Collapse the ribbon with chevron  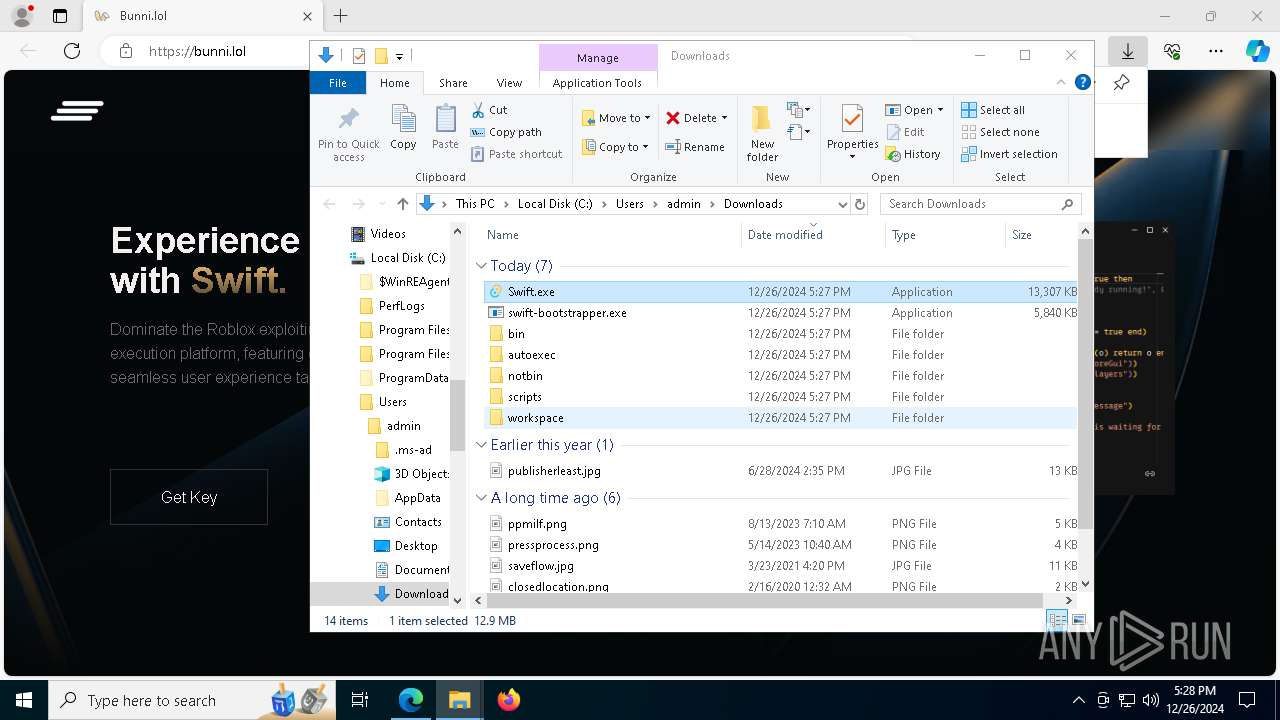pos(1061,83)
